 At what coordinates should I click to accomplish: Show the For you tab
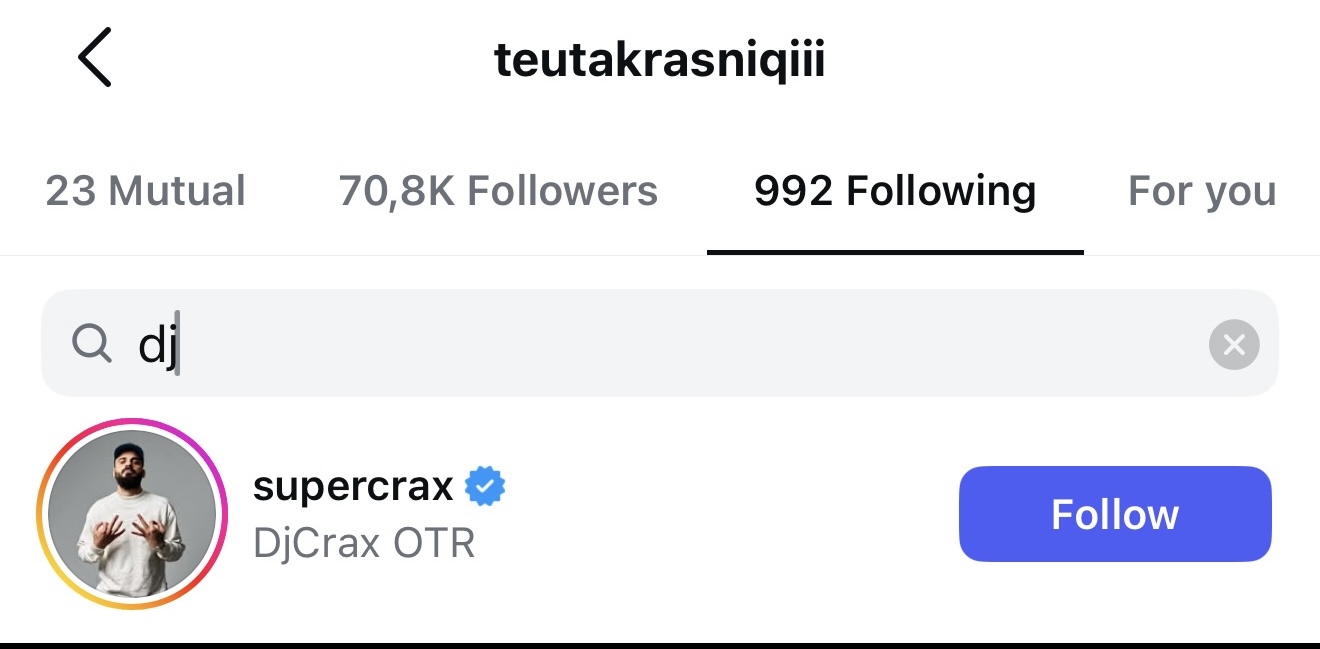[1202, 190]
